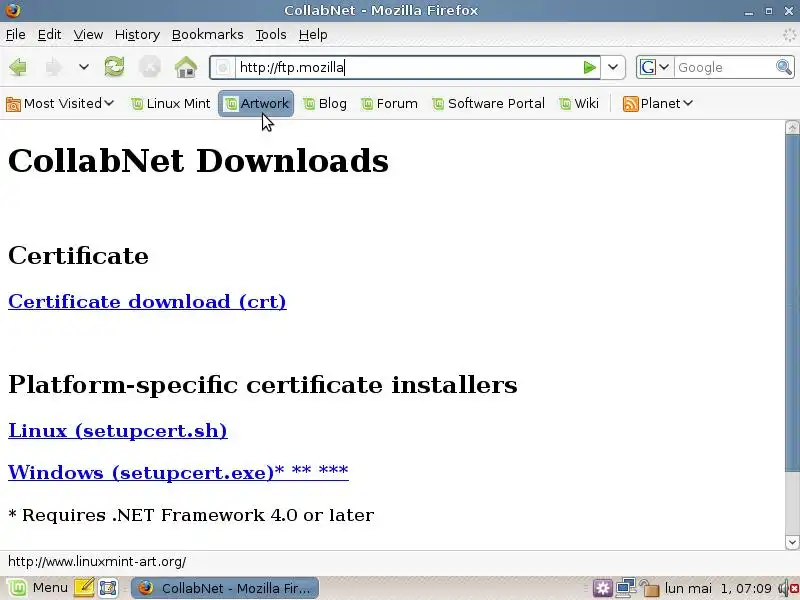Open the Software Portal bookmark
The width and height of the screenshot is (800, 600).
488,104
